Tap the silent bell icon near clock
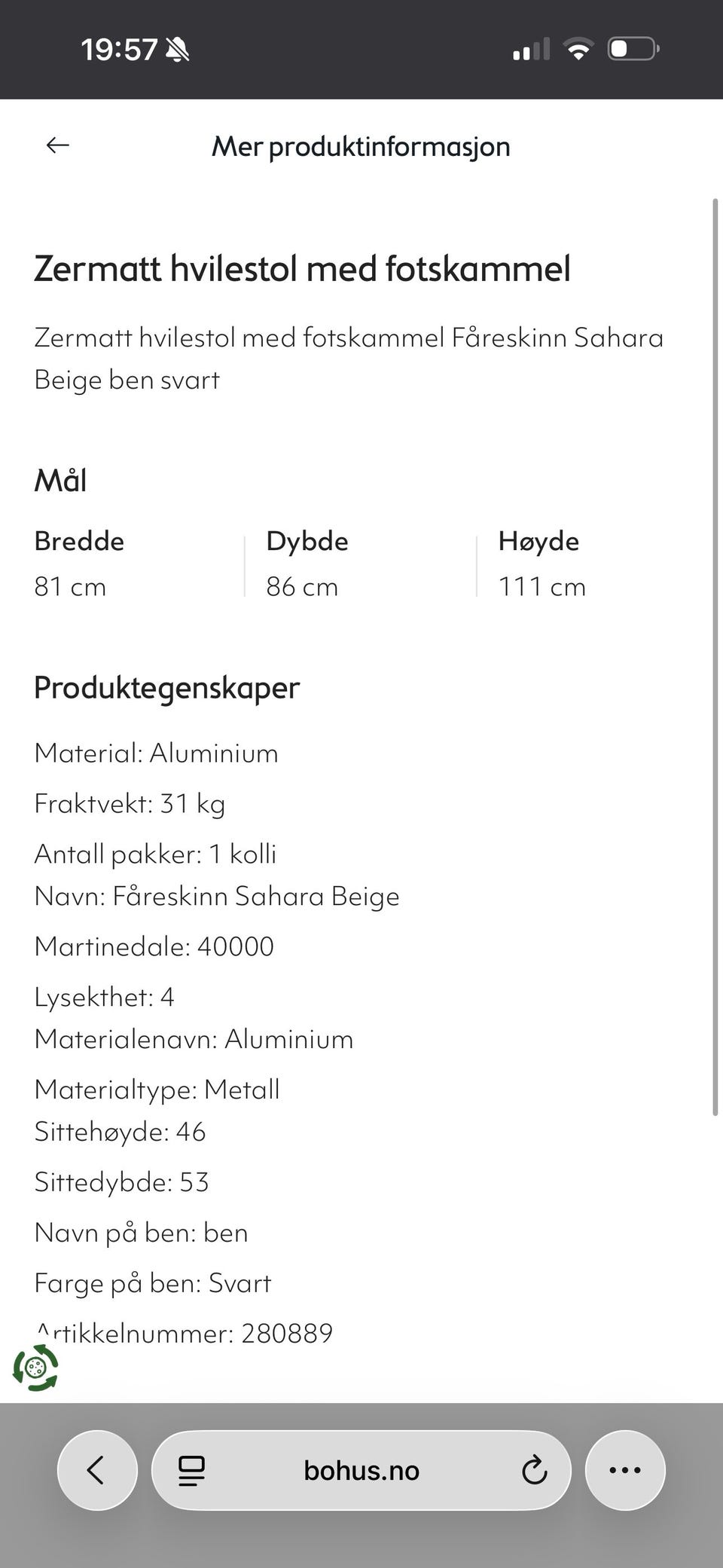This screenshot has height=1568, width=723. click(178, 50)
